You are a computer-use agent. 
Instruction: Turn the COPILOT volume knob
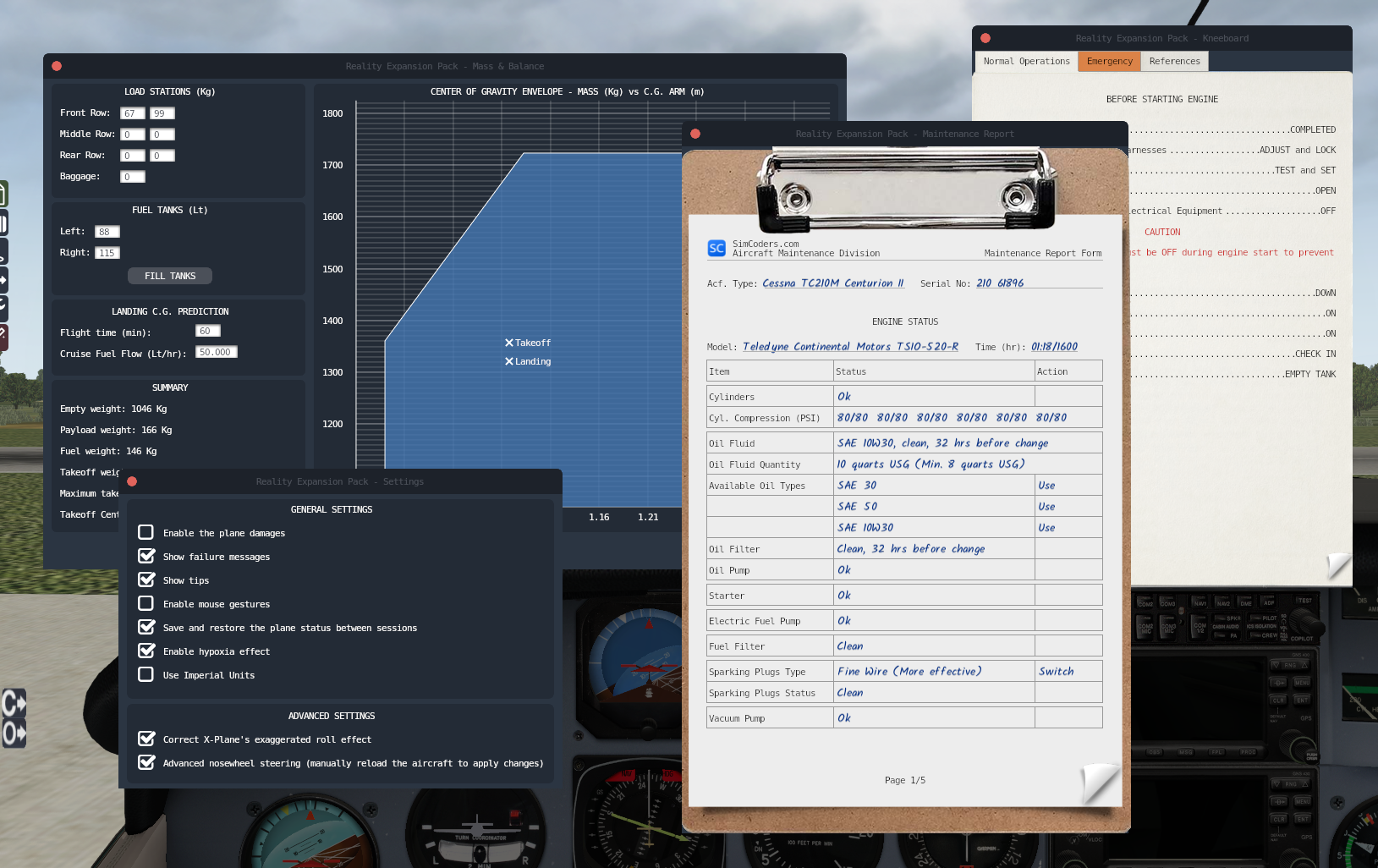(1307, 622)
